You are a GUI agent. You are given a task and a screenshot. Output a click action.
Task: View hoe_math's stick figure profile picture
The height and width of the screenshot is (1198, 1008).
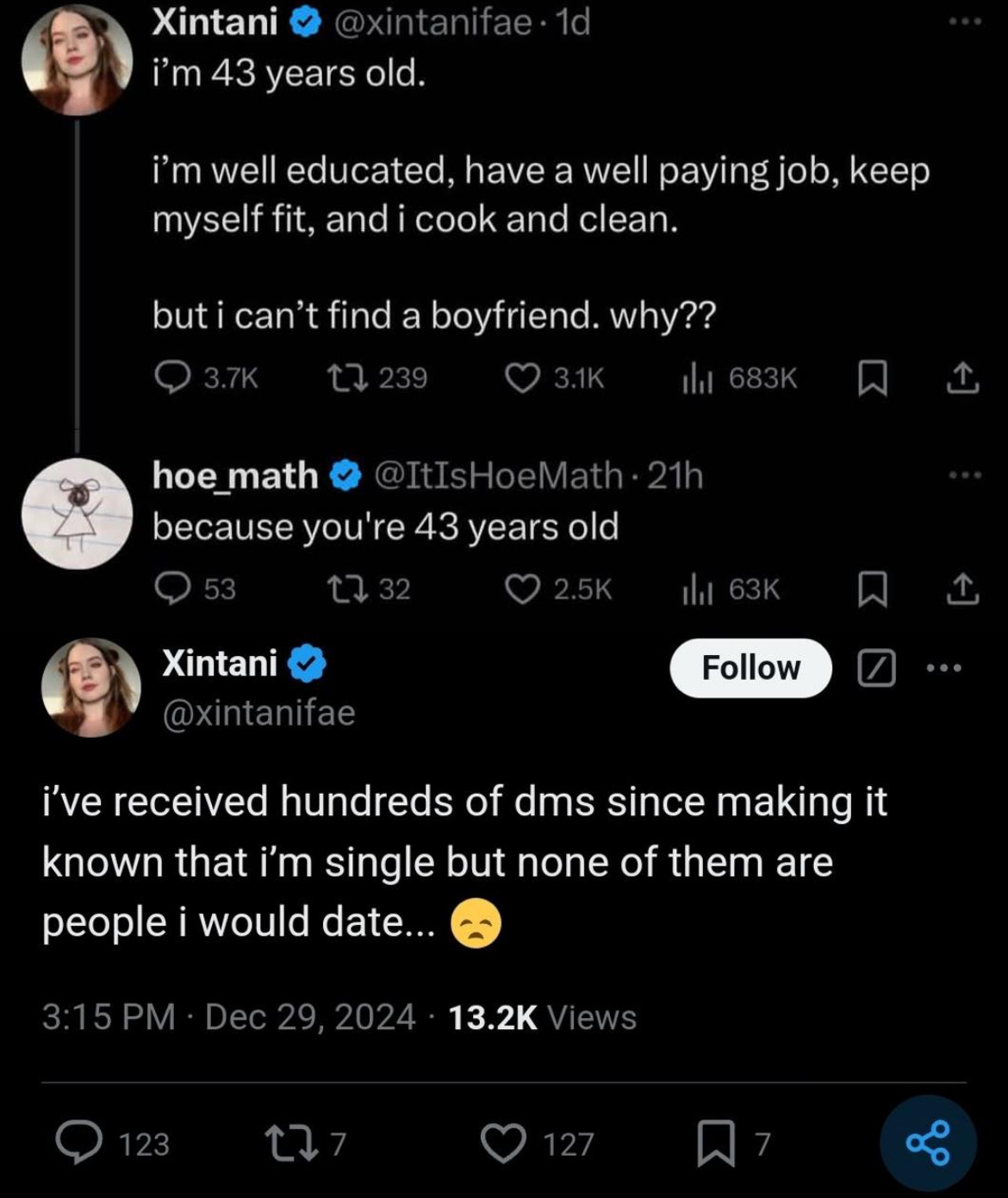click(78, 513)
